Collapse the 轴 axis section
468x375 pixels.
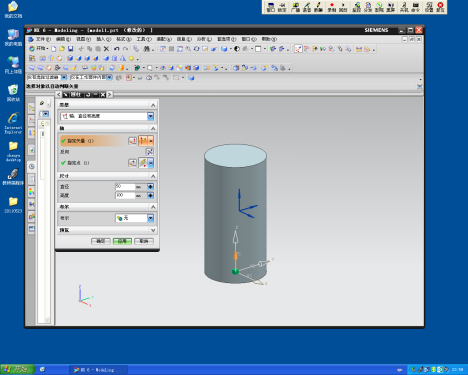pos(153,128)
